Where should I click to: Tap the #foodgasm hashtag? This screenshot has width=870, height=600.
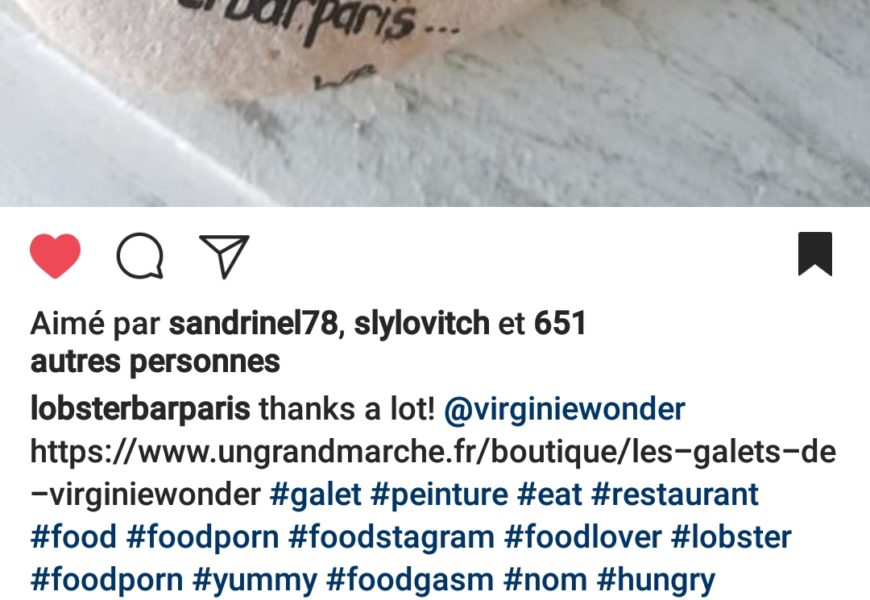coord(409,580)
